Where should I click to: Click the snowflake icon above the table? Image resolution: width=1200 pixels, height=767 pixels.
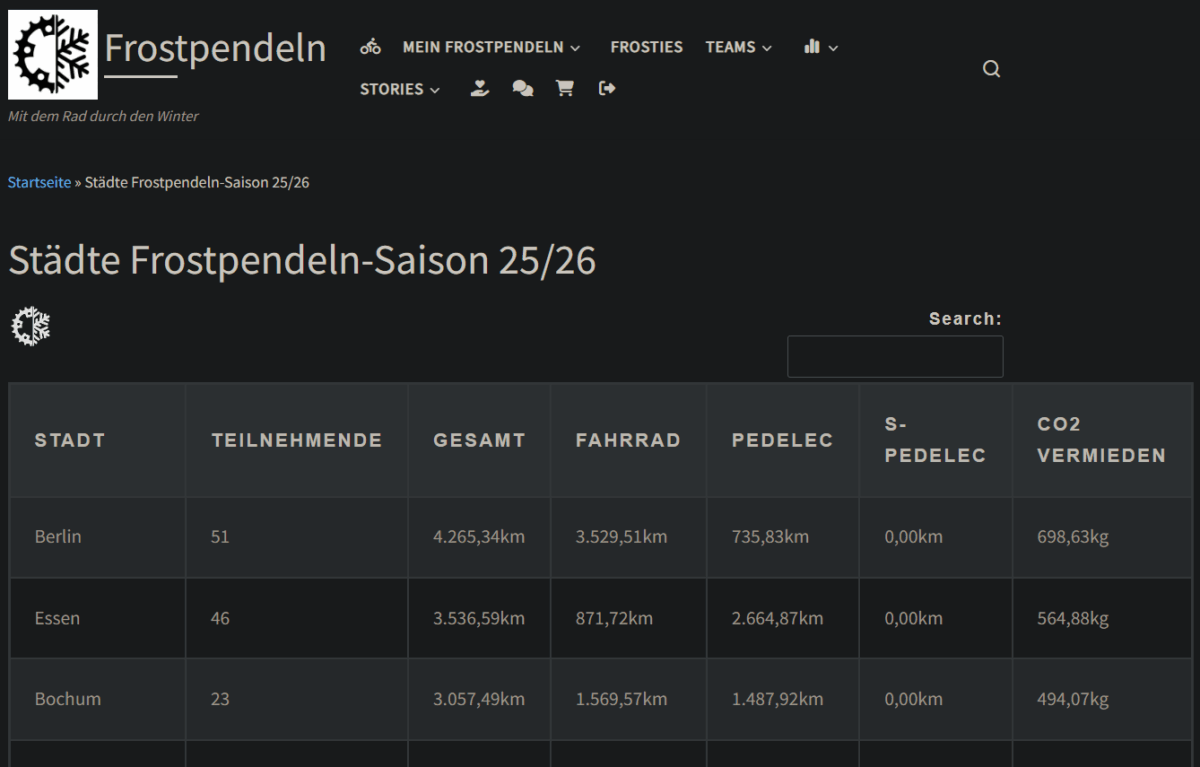tap(30, 325)
